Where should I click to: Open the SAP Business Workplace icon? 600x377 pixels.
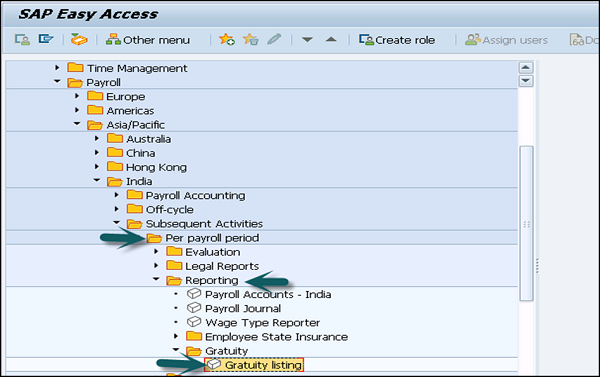pyautogui.click(x=79, y=39)
